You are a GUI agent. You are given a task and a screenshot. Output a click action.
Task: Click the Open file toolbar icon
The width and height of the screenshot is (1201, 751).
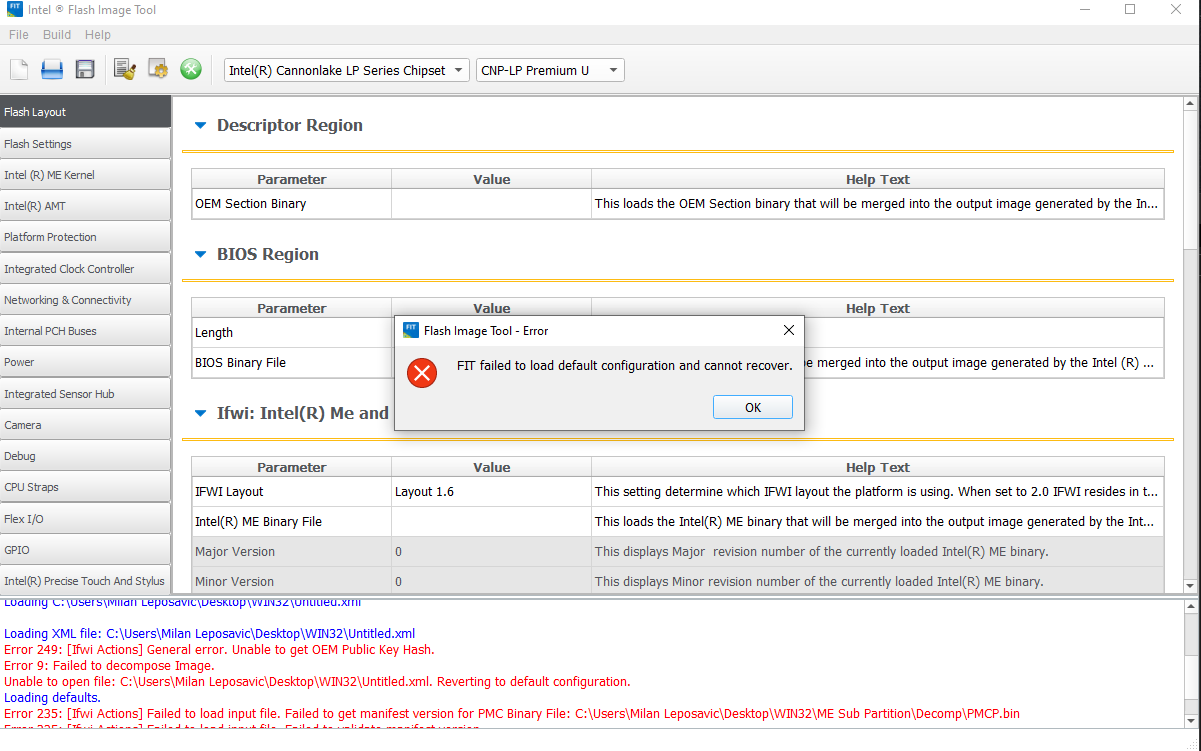click(52, 69)
